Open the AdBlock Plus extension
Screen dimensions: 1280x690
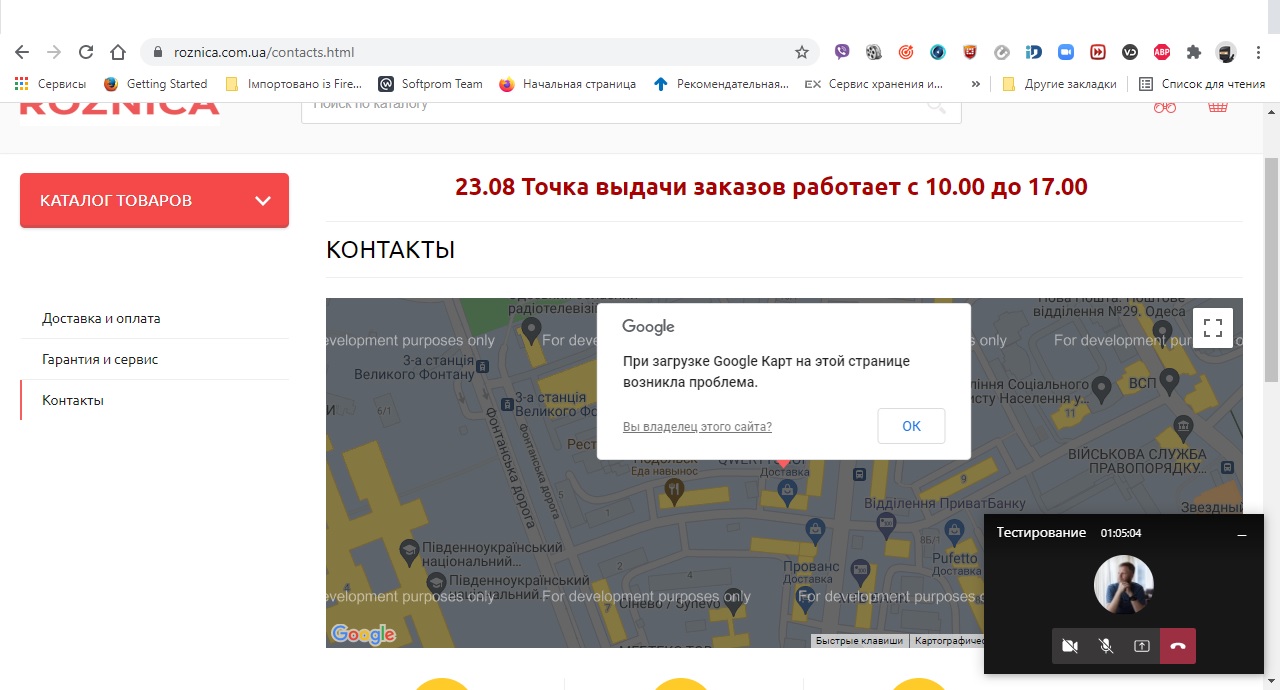tap(1161, 52)
